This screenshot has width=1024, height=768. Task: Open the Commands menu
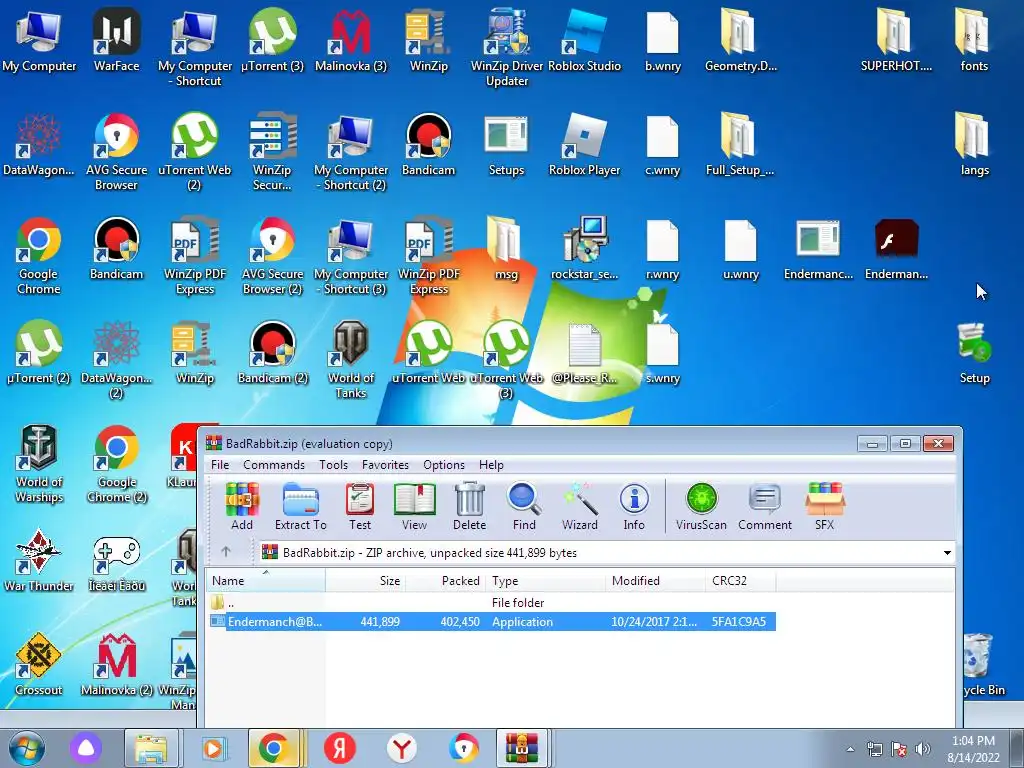pos(274,465)
